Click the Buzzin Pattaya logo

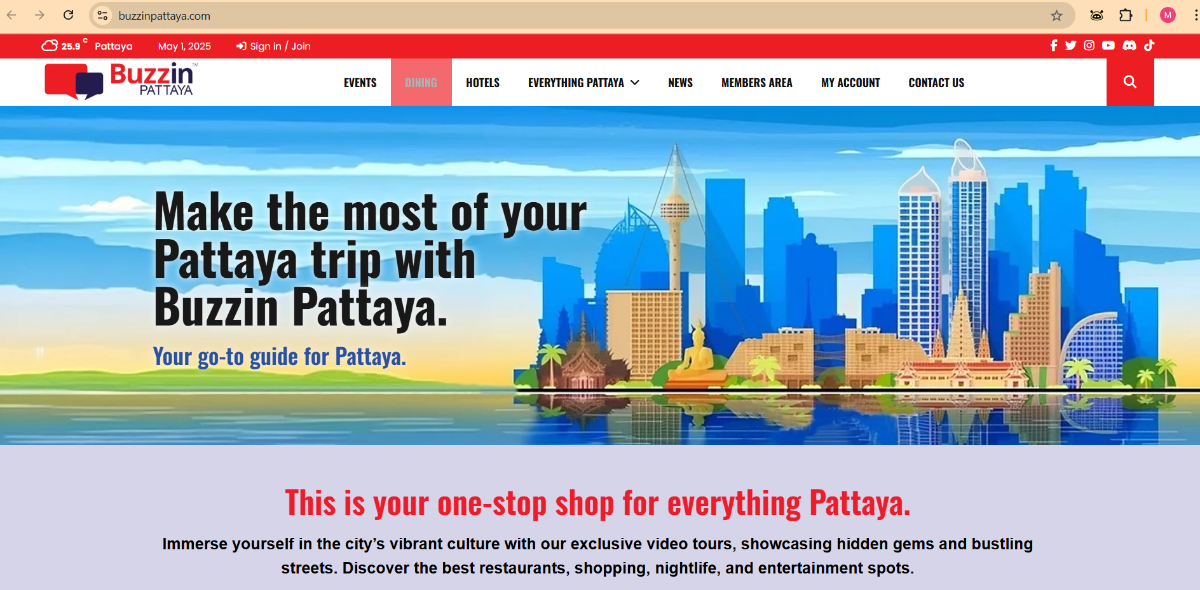click(120, 81)
